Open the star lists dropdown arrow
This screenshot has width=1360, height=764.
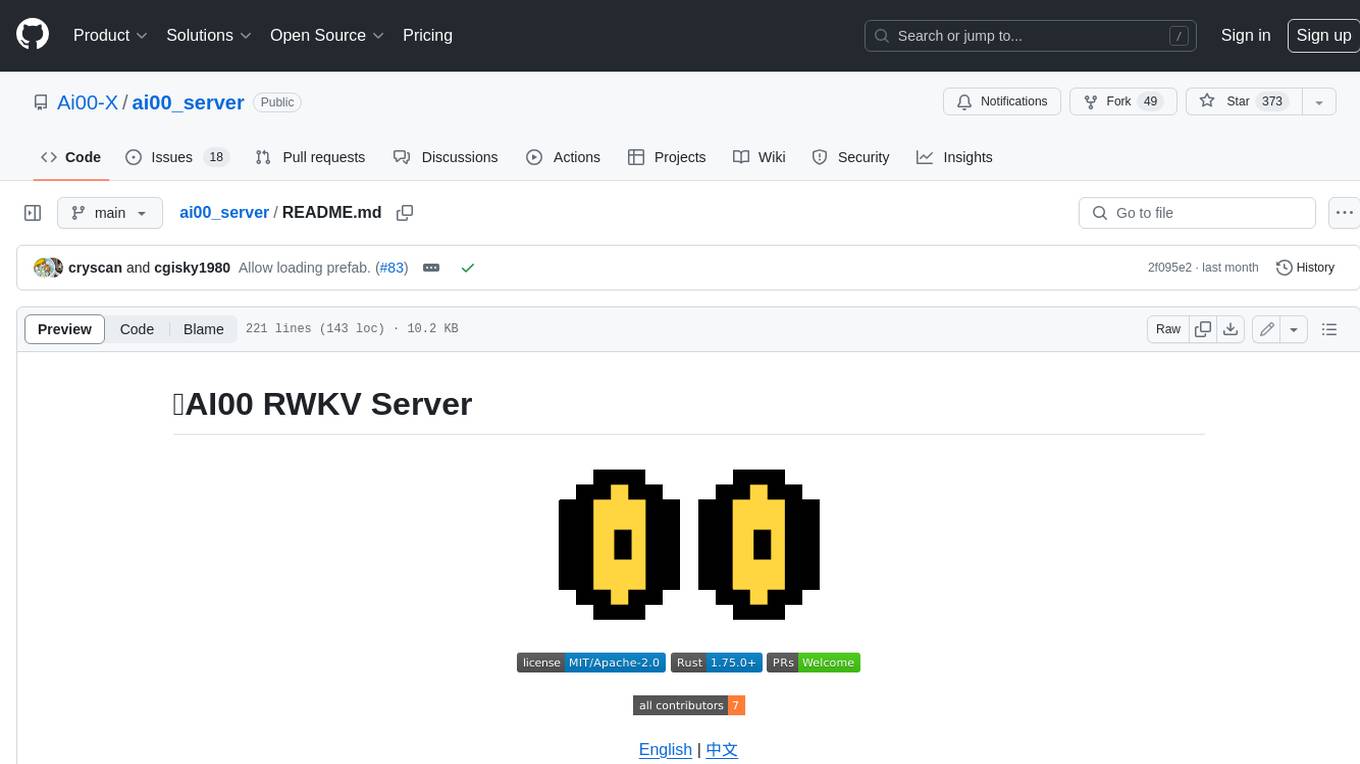1319,102
